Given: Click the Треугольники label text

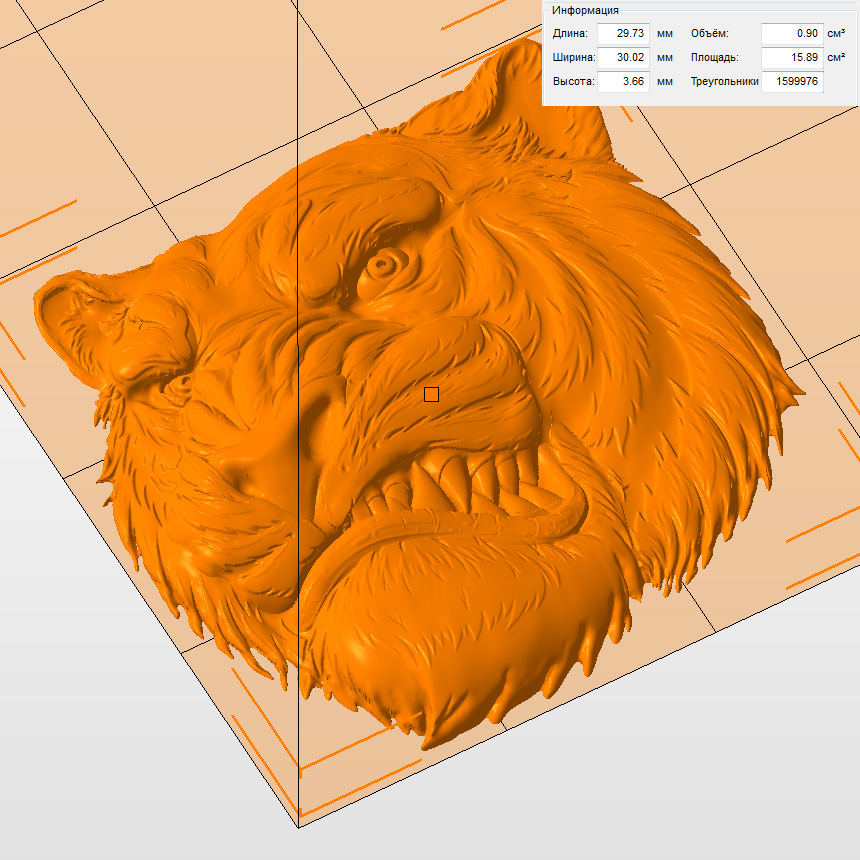Looking at the screenshot, I should (x=725, y=82).
